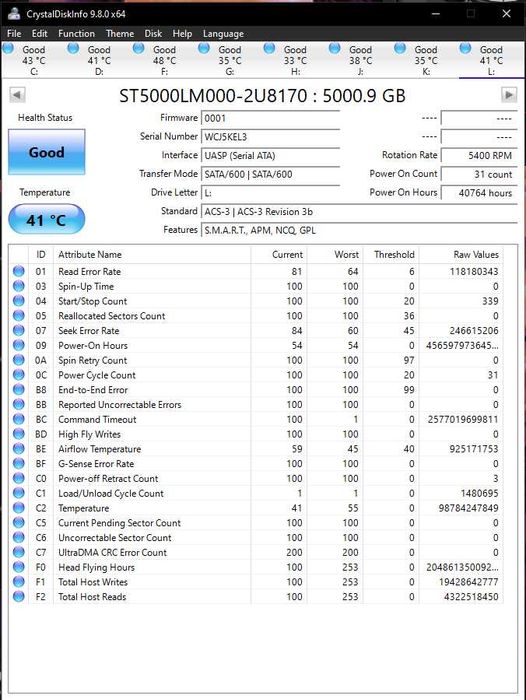The image size is (526, 700).
Task: Click Power On Count value 31 count
Action: coord(479,175)
